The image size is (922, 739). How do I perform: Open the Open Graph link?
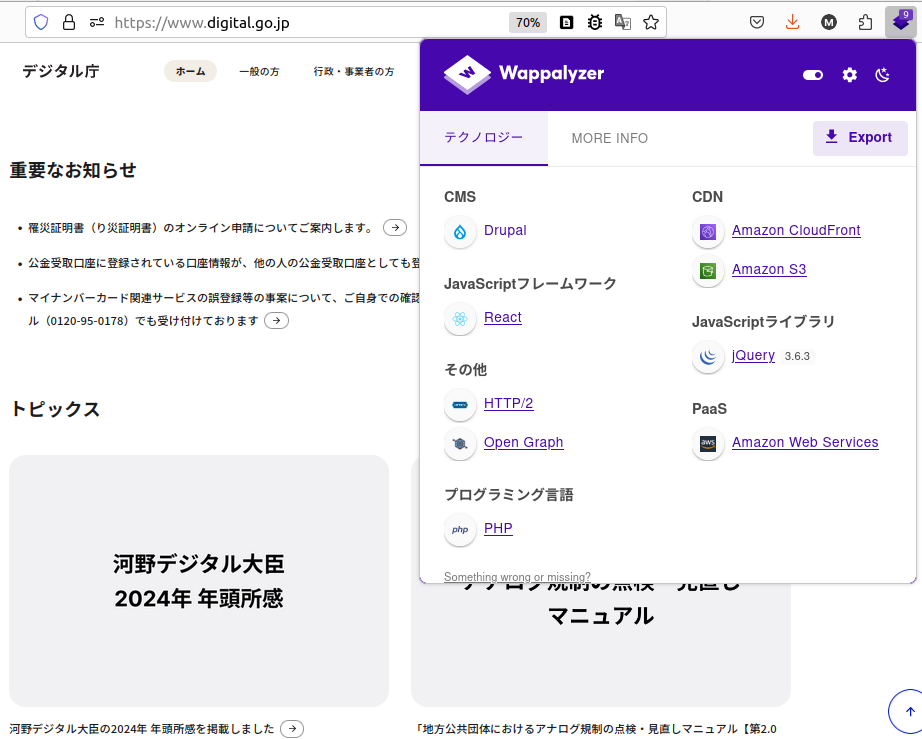[523, 442]
